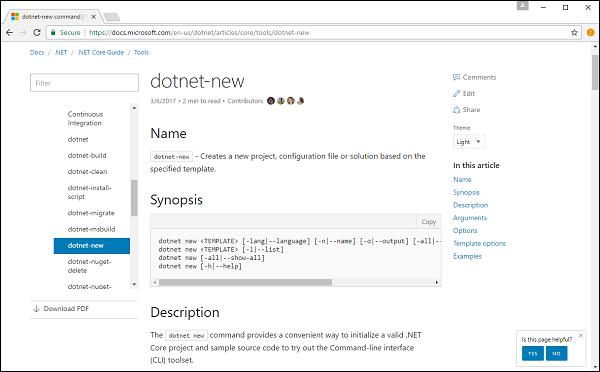This screenshot has width=600, height=372.
Task: Click the Chrome user profile icon
Action: (x=523, y=5)
